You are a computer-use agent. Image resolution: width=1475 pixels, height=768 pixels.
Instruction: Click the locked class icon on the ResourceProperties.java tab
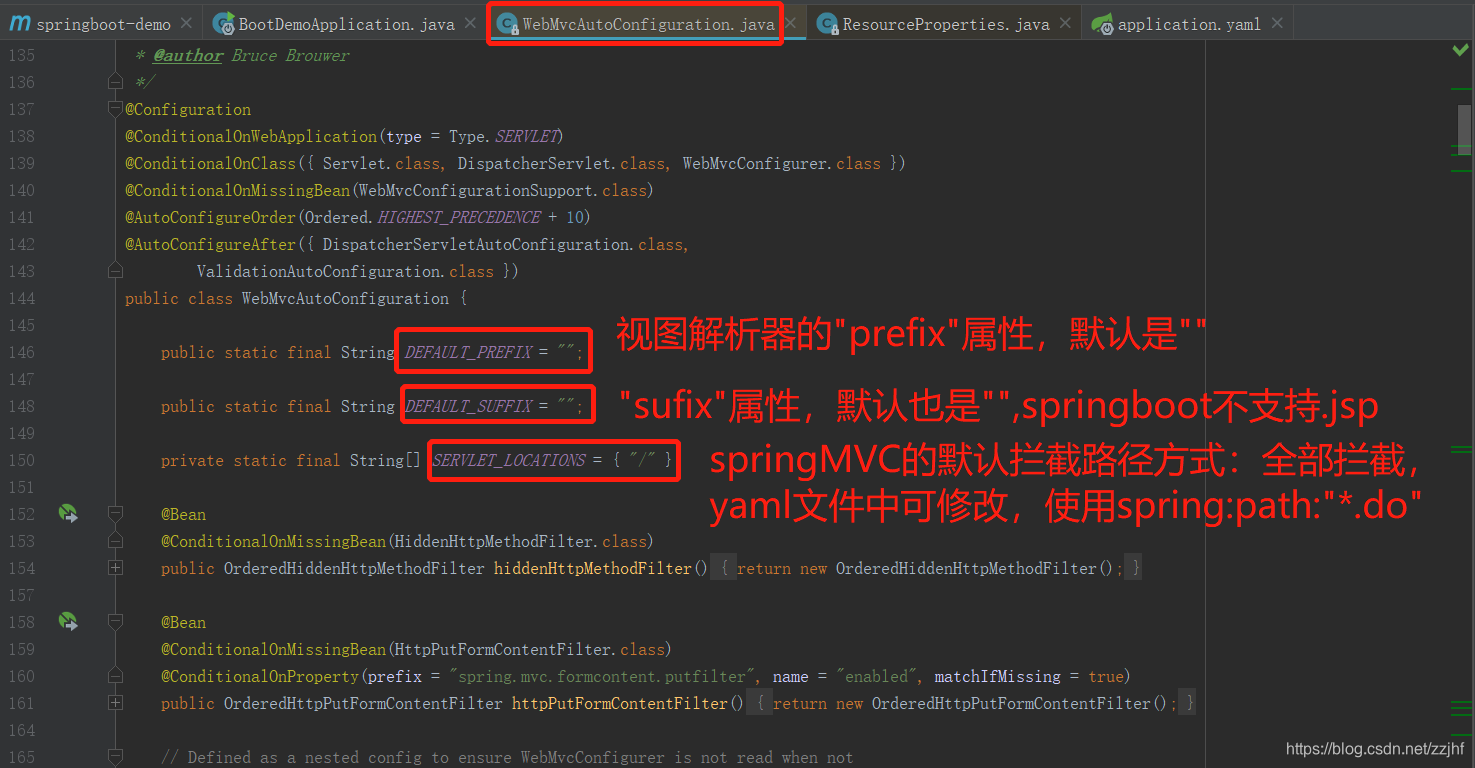(827, 24)
